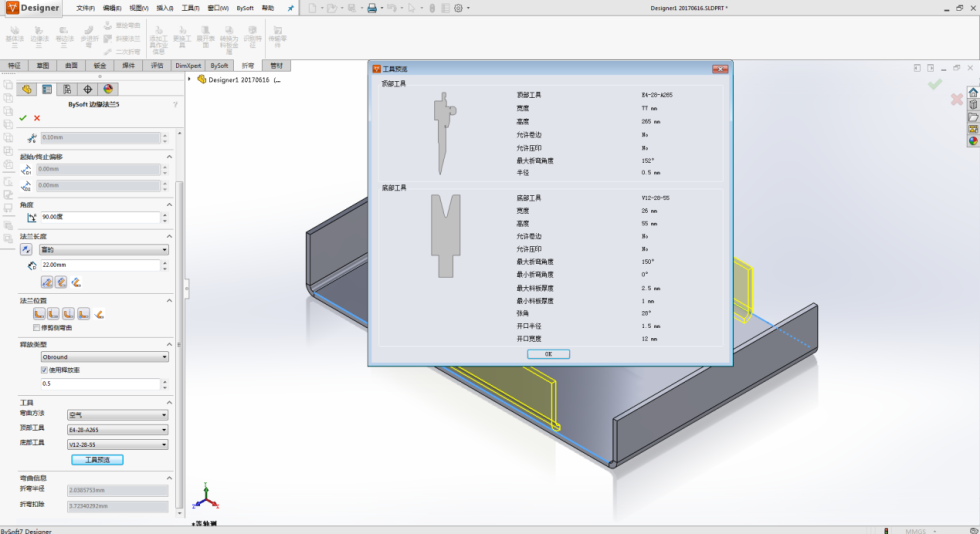This screenshot has width=980, height=534.
Task: Click the OK button in tool dialog
Action: pos(548,354)
